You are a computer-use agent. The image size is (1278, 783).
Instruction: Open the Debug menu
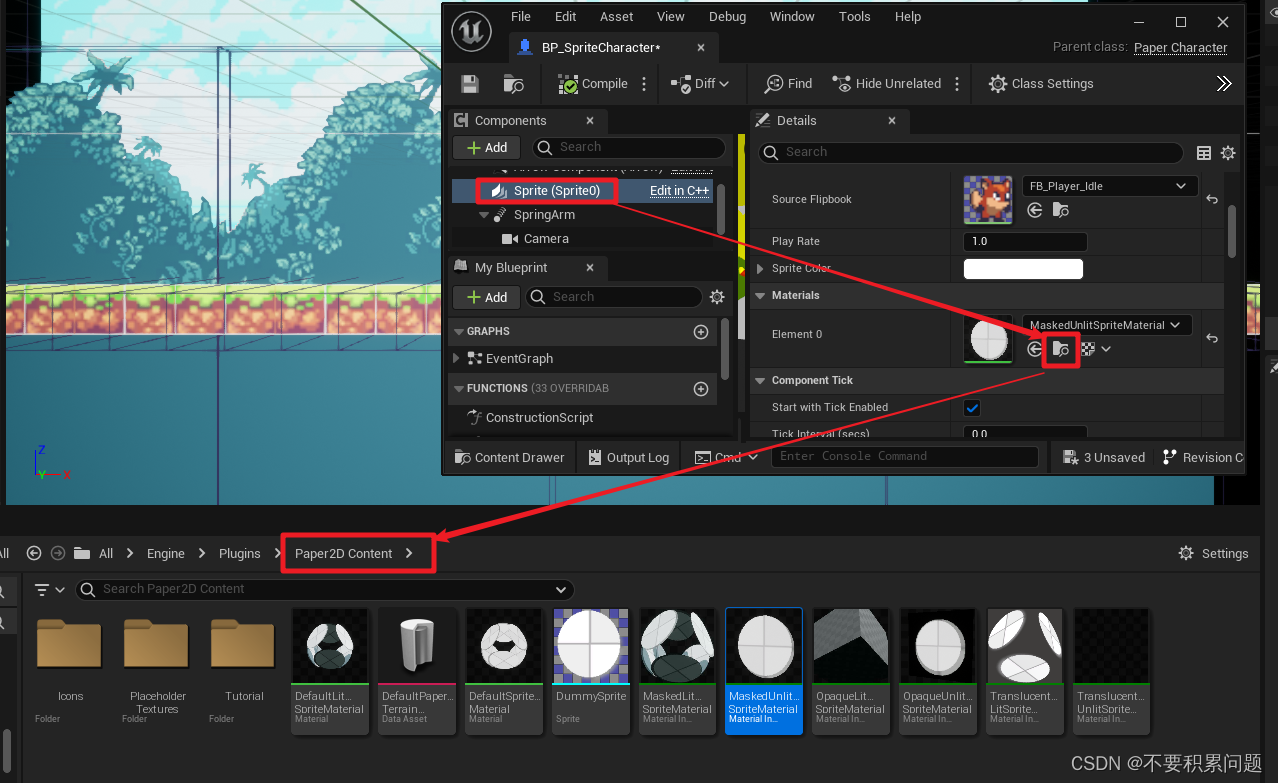[728, 16]
